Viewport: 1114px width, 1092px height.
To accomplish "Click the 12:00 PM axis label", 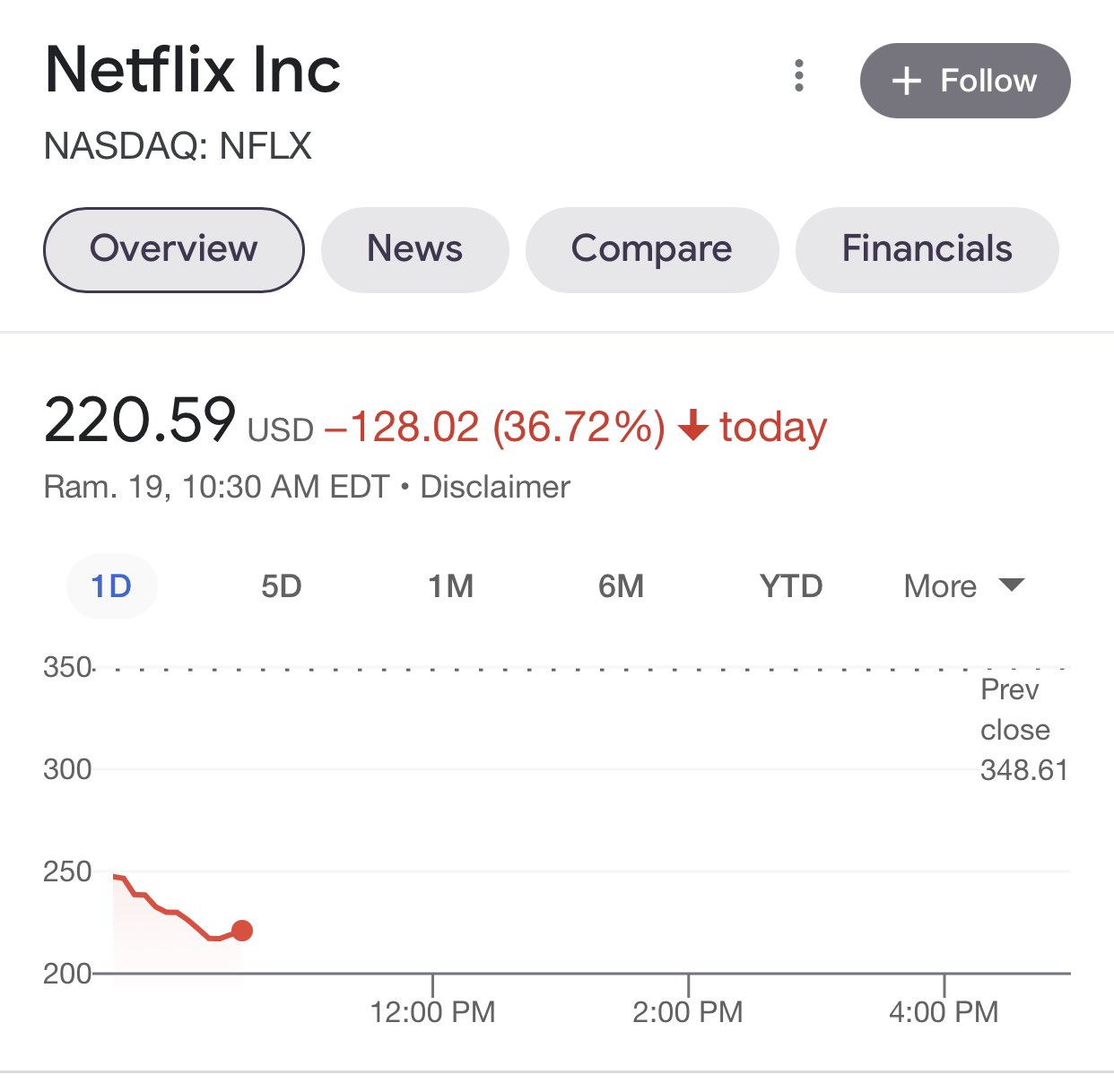I will (x=432, y=1012).
